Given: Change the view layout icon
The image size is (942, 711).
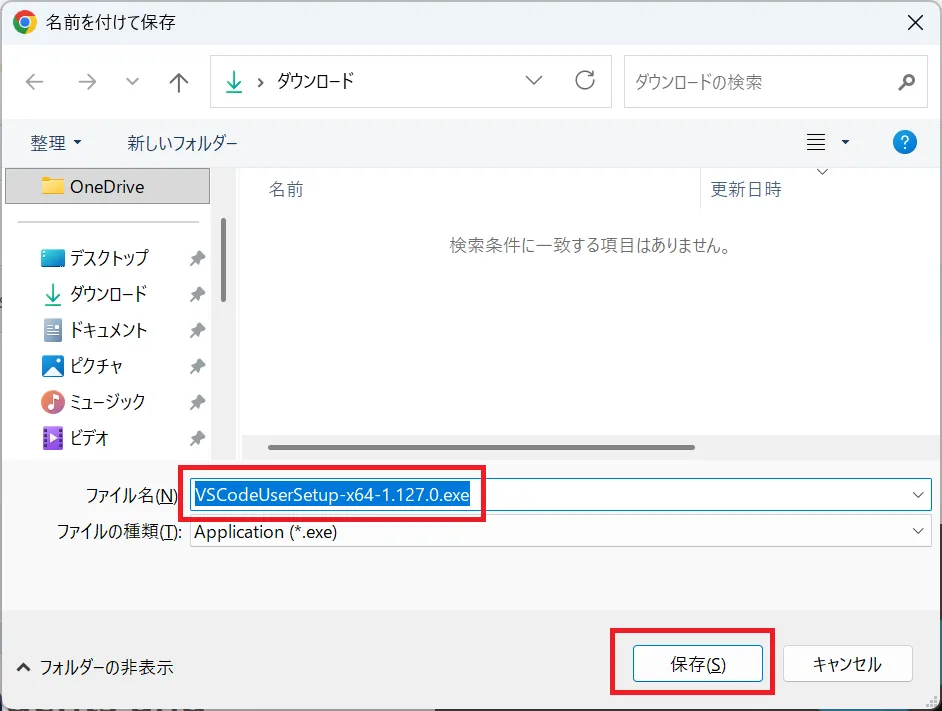Looking at the screenshot, I should click(x=815, y=142).
